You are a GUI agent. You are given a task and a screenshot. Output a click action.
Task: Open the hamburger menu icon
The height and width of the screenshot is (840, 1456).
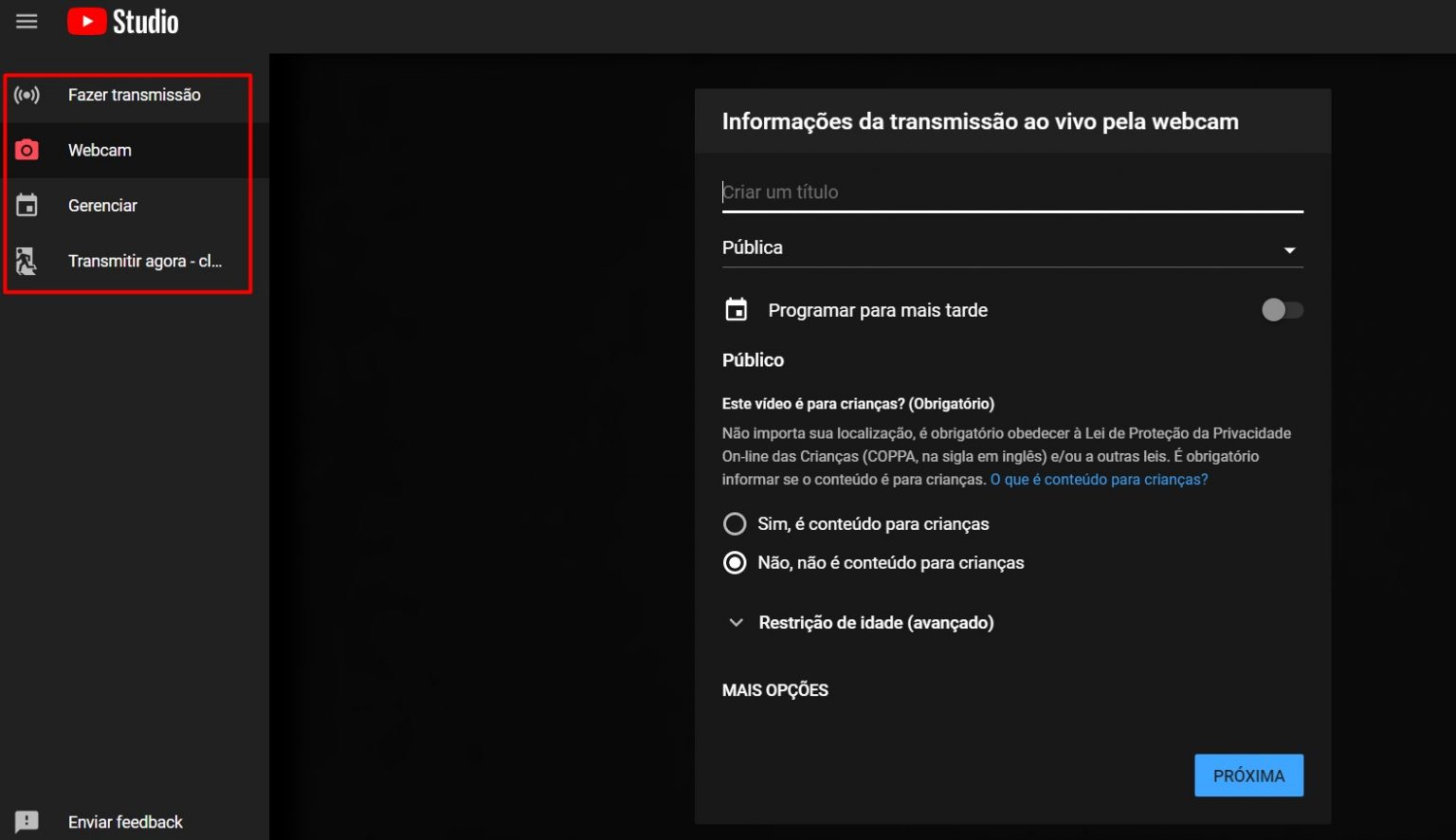tap(27, 21)
